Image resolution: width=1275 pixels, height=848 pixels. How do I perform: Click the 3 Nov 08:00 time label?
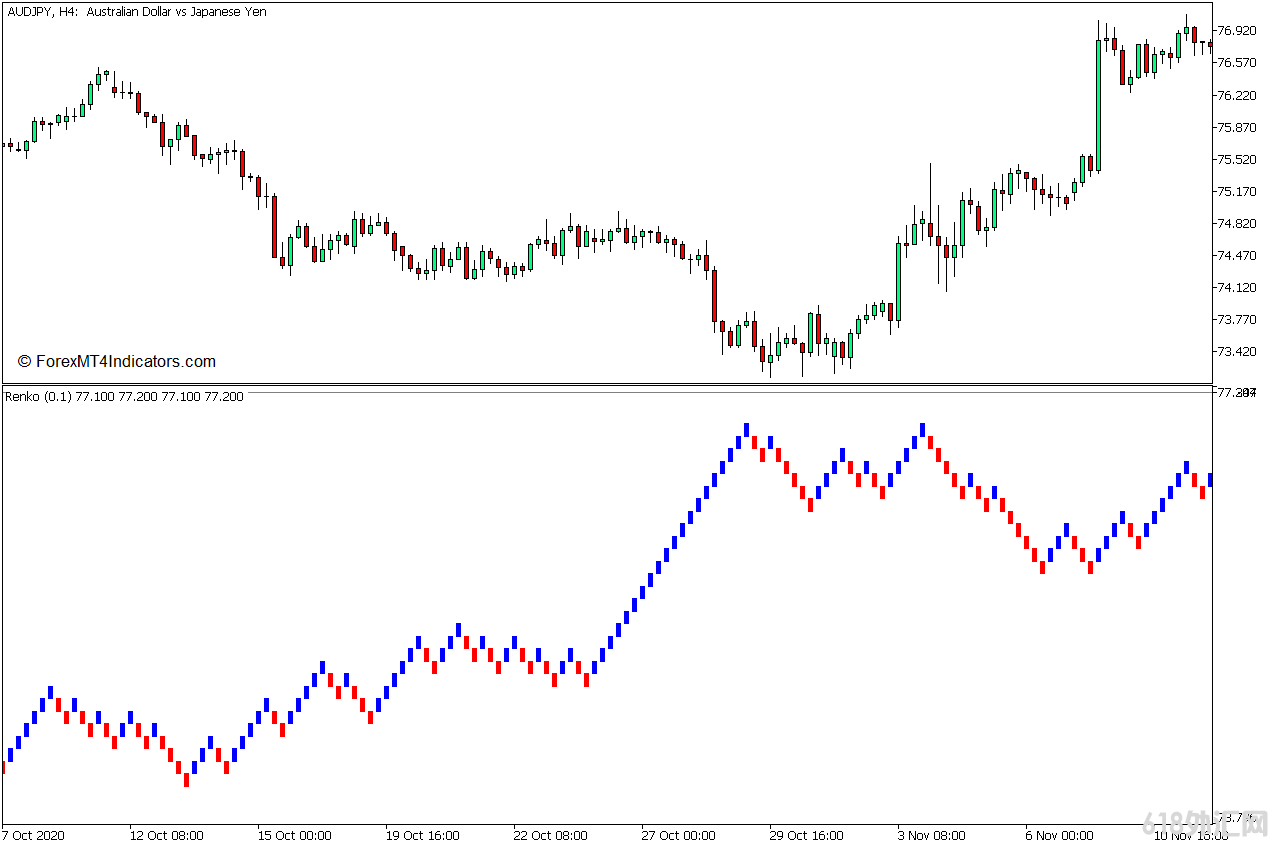tap(930, 835)
